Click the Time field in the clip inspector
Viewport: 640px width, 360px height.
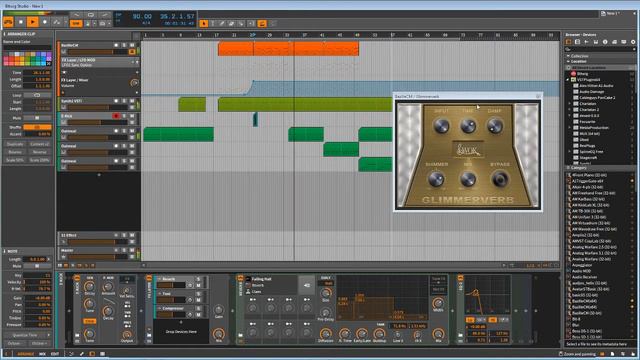(x=37, y=73)
